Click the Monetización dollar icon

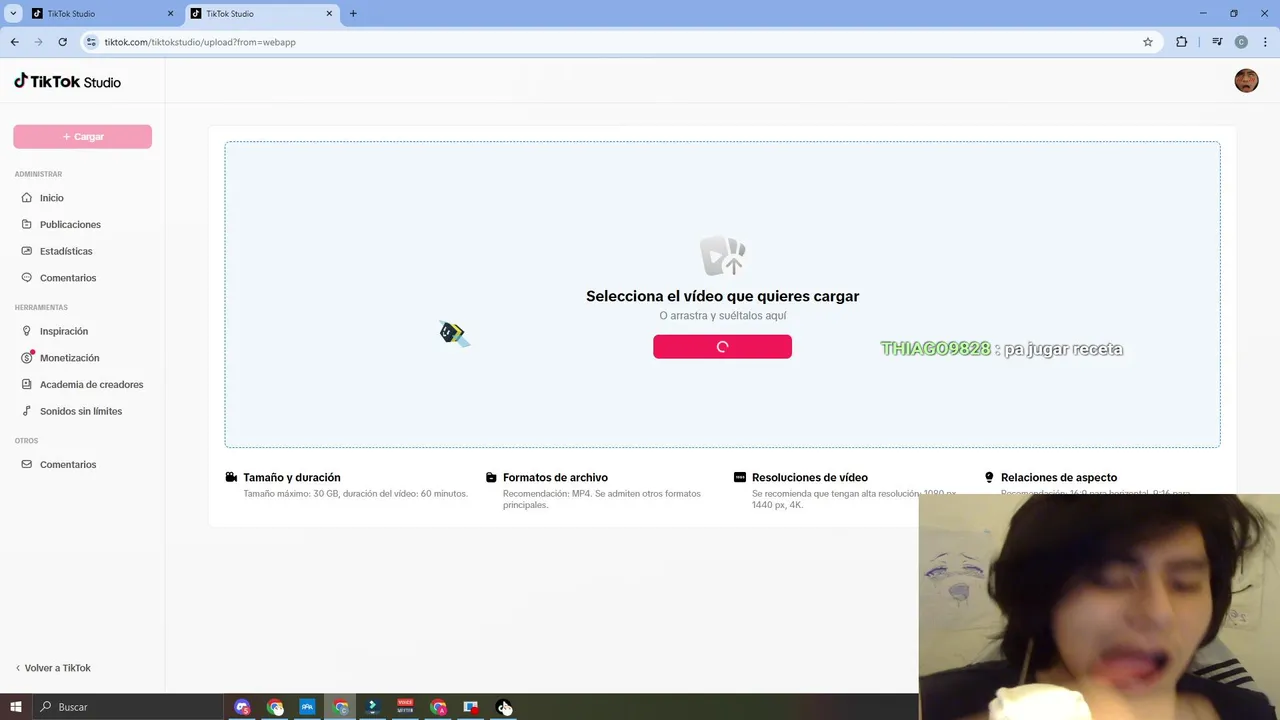(x=27, y=358)
